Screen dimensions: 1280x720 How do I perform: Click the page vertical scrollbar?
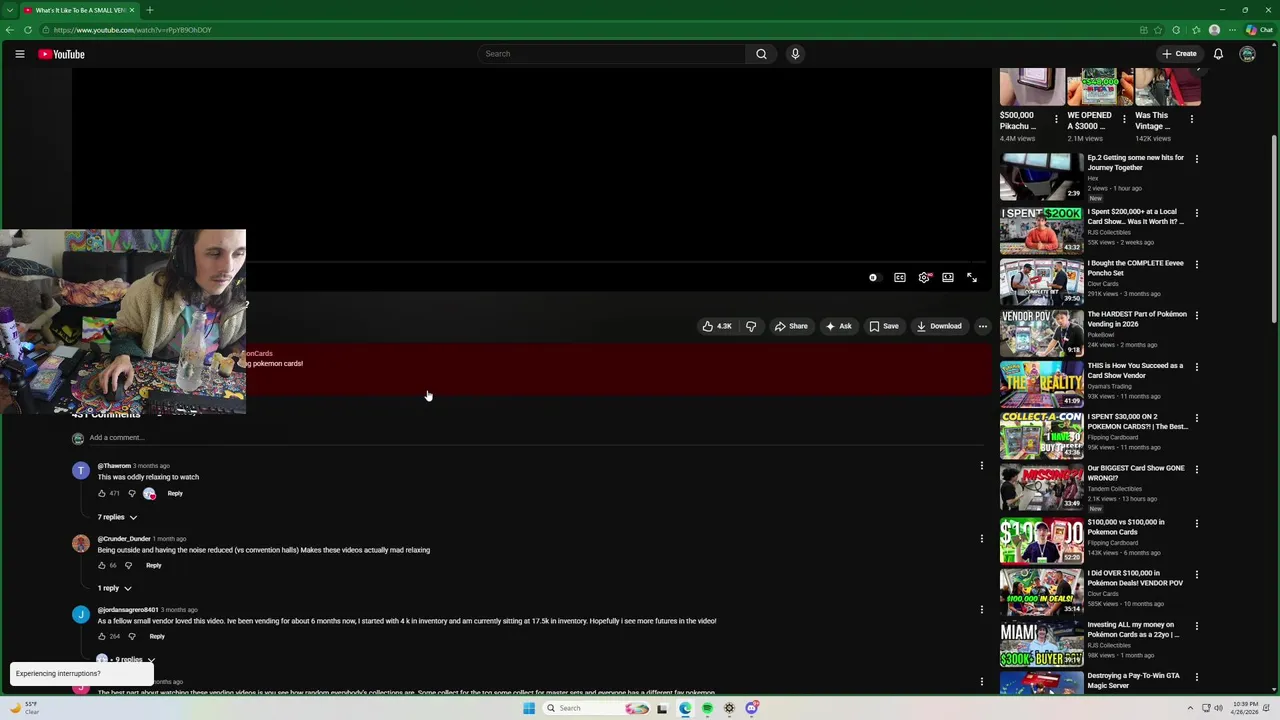(1274, 230)
